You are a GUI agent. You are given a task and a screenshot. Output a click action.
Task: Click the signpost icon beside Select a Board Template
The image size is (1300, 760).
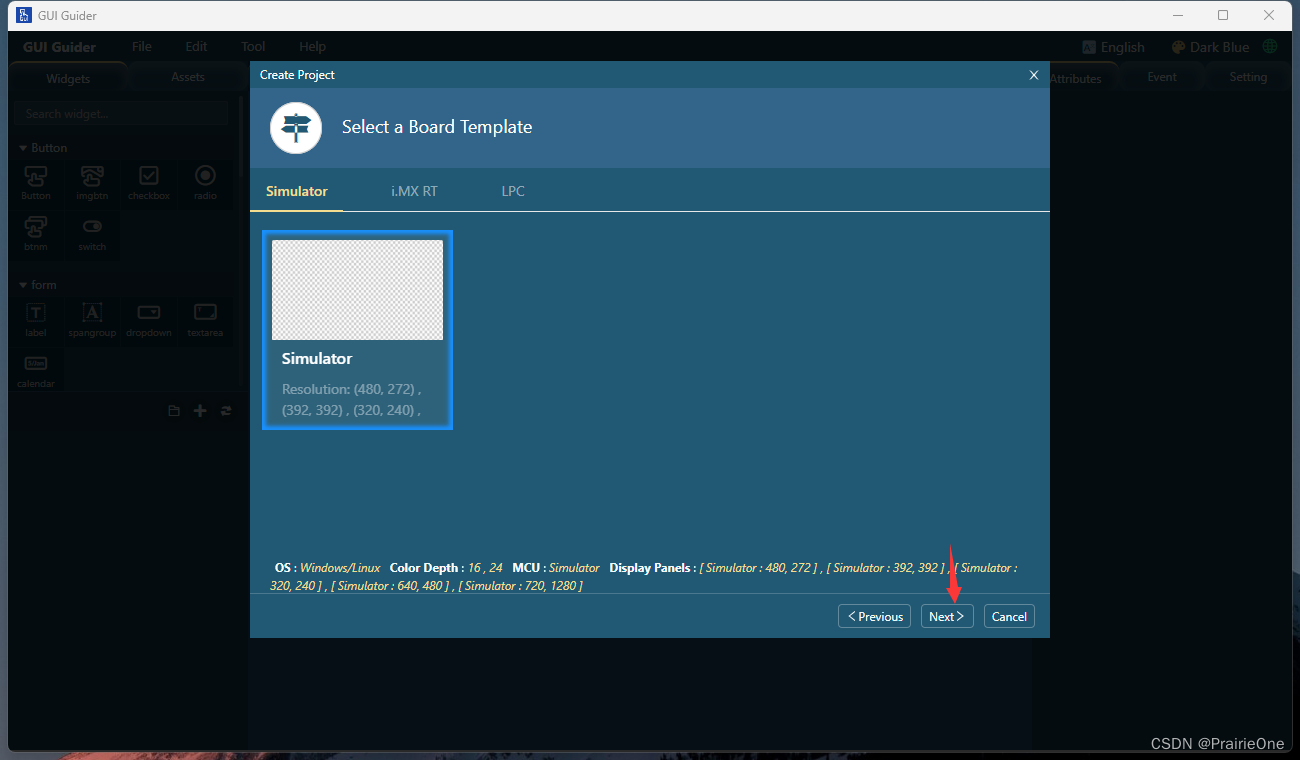[296, 128]
